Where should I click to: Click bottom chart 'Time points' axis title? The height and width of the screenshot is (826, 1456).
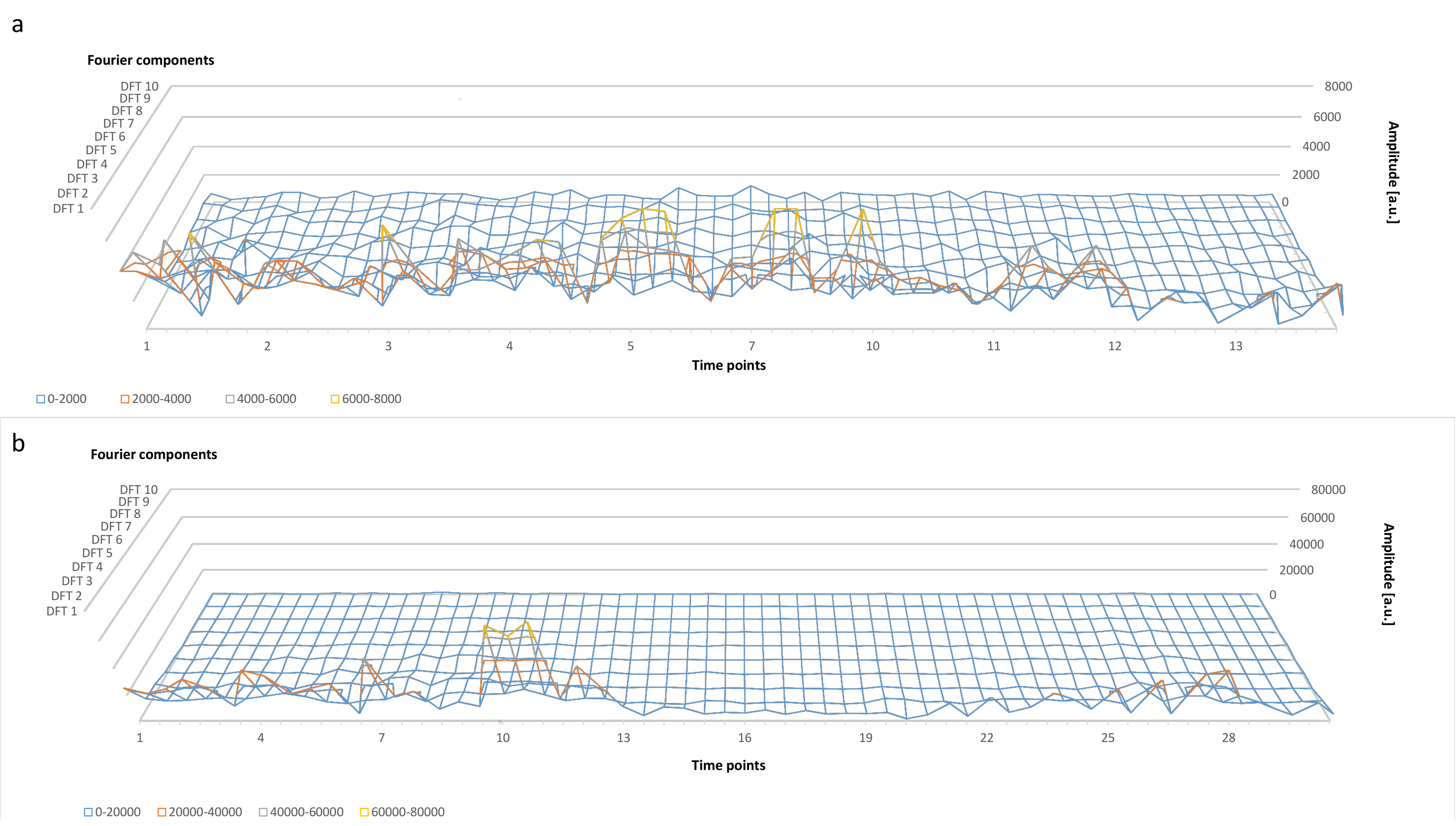coord(728,765)
